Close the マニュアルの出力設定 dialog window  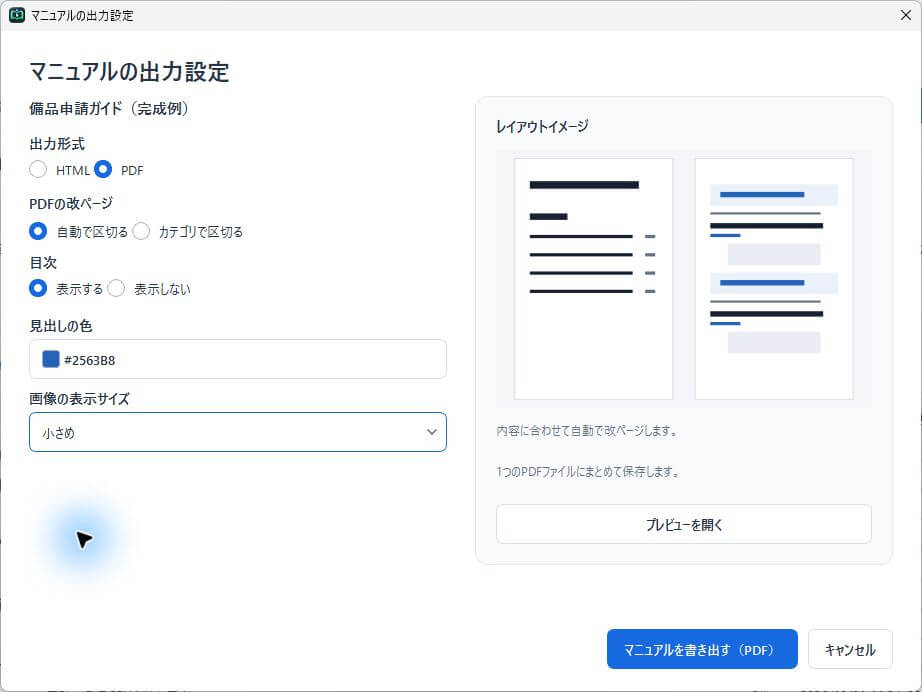tap(906, 15)
